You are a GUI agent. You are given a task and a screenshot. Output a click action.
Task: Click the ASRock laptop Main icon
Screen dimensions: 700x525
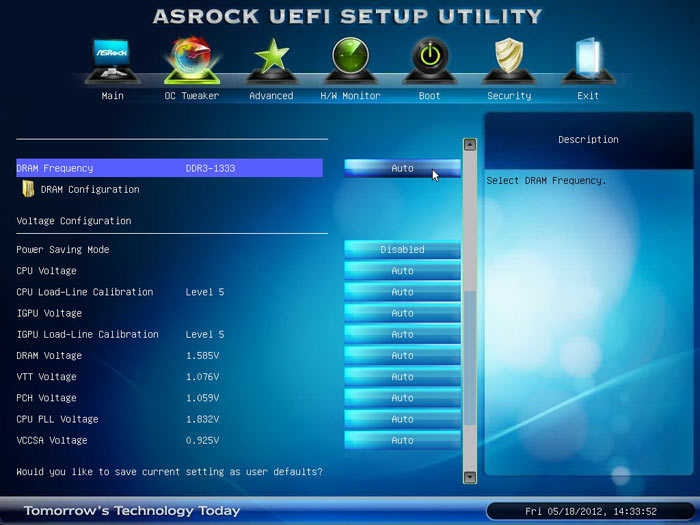(112, 61)
